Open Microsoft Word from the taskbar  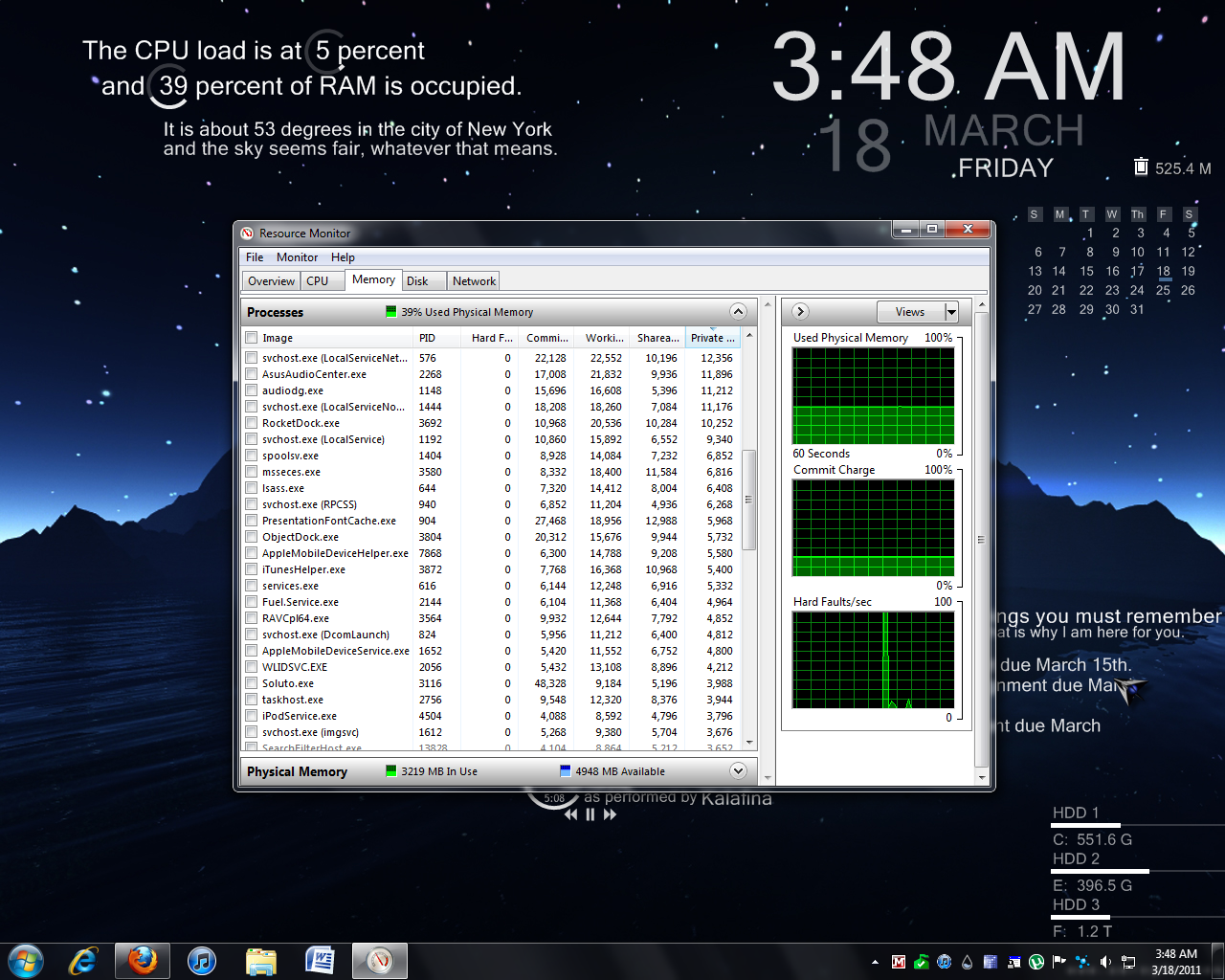click(320, 961)
